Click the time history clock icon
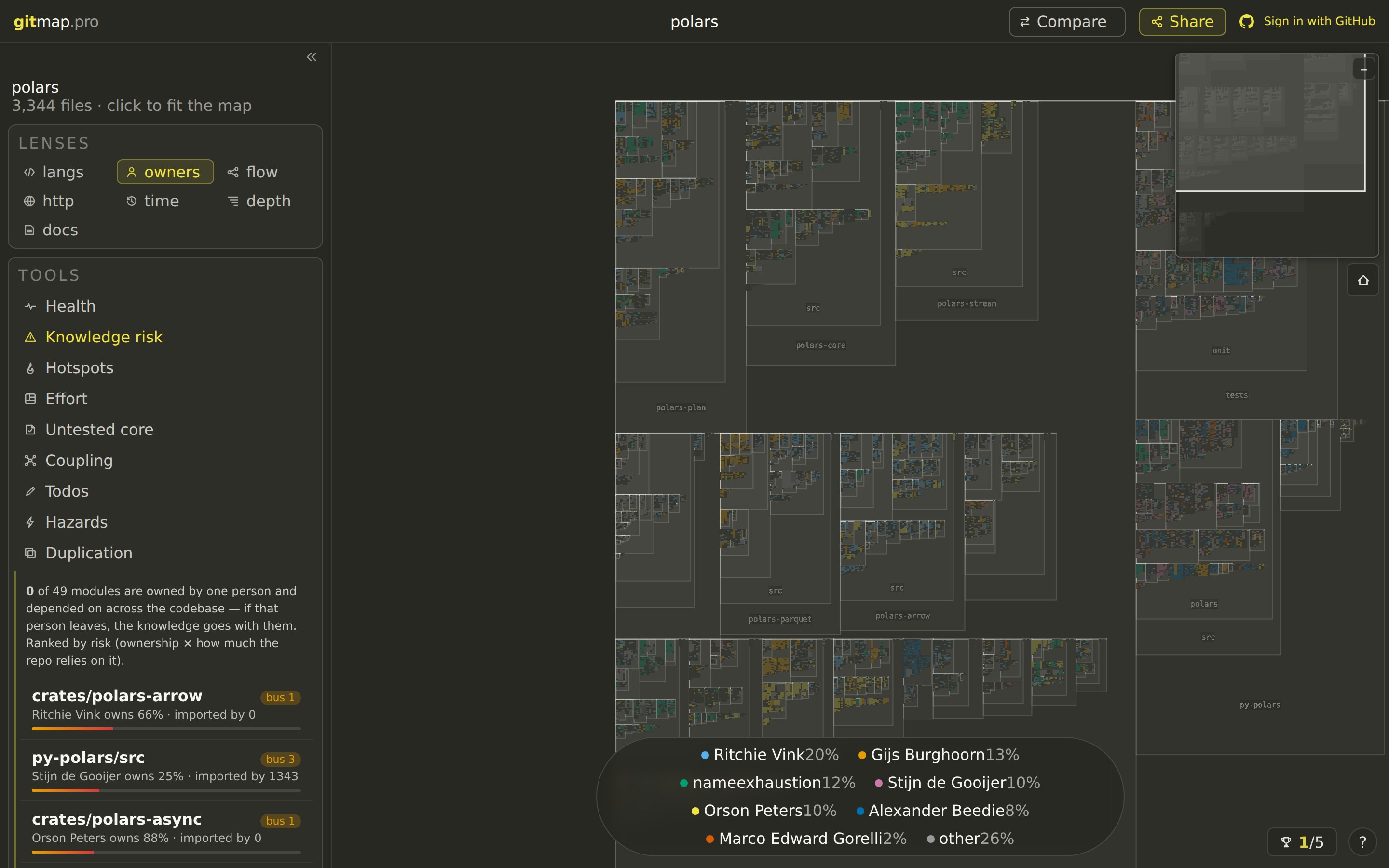The width and height of the screenshot is (1389, 868). click(132, 201)
